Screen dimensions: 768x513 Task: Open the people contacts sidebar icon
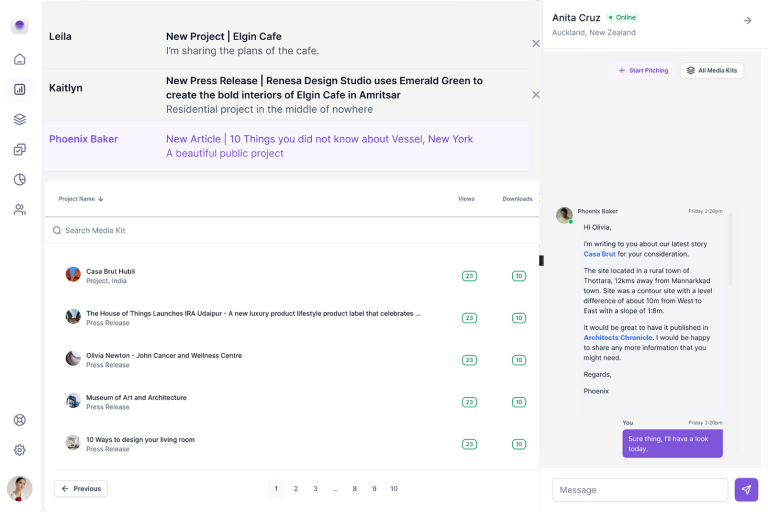point(20,209)
